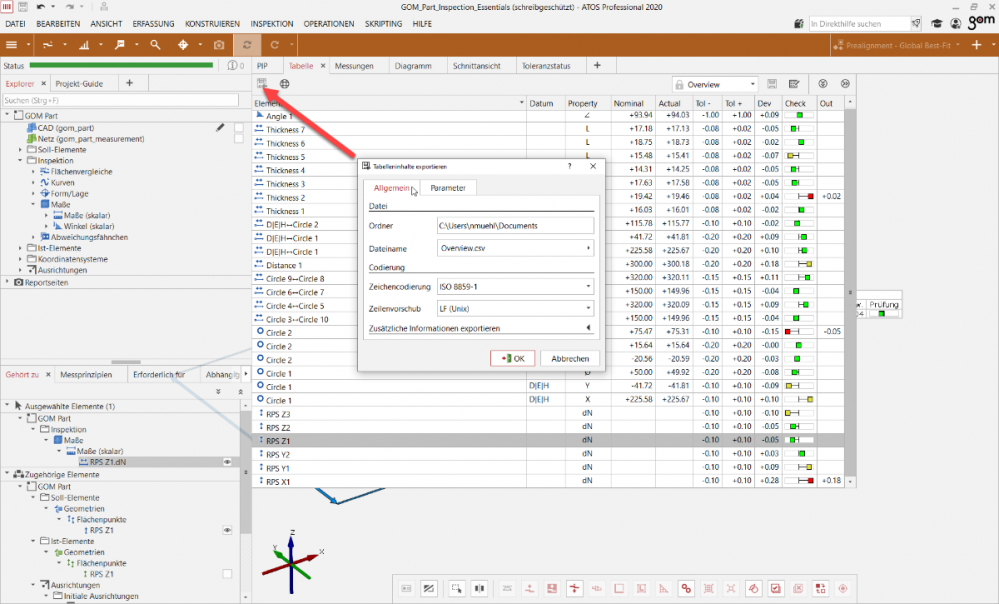Toggle checkbox beside Ist-Elemente RPS Z1
This screenshot has width=999, height=604.
pos(227,574)
